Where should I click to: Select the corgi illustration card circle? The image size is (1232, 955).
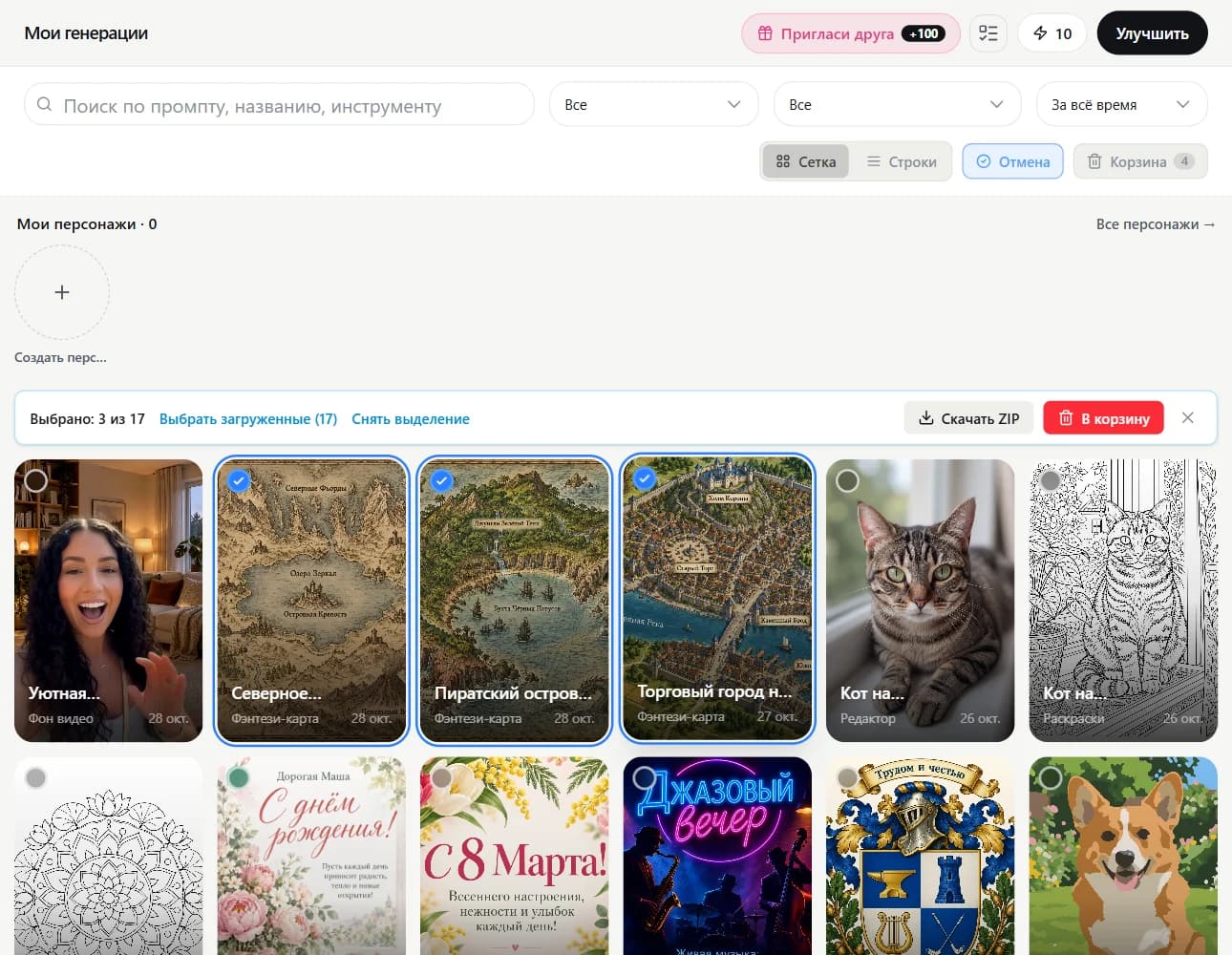(1051, 777)
